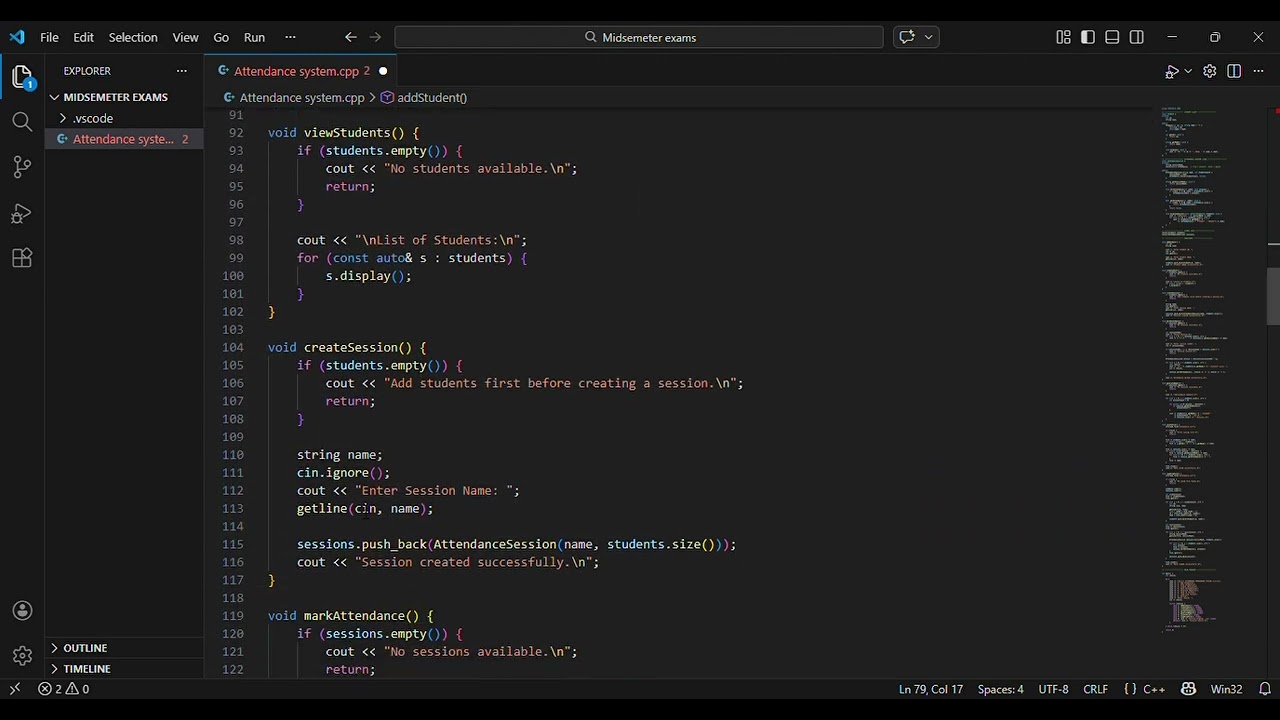Open the Customize Layout icon
Screen dimensions: 1280x720
[1062, 37]
